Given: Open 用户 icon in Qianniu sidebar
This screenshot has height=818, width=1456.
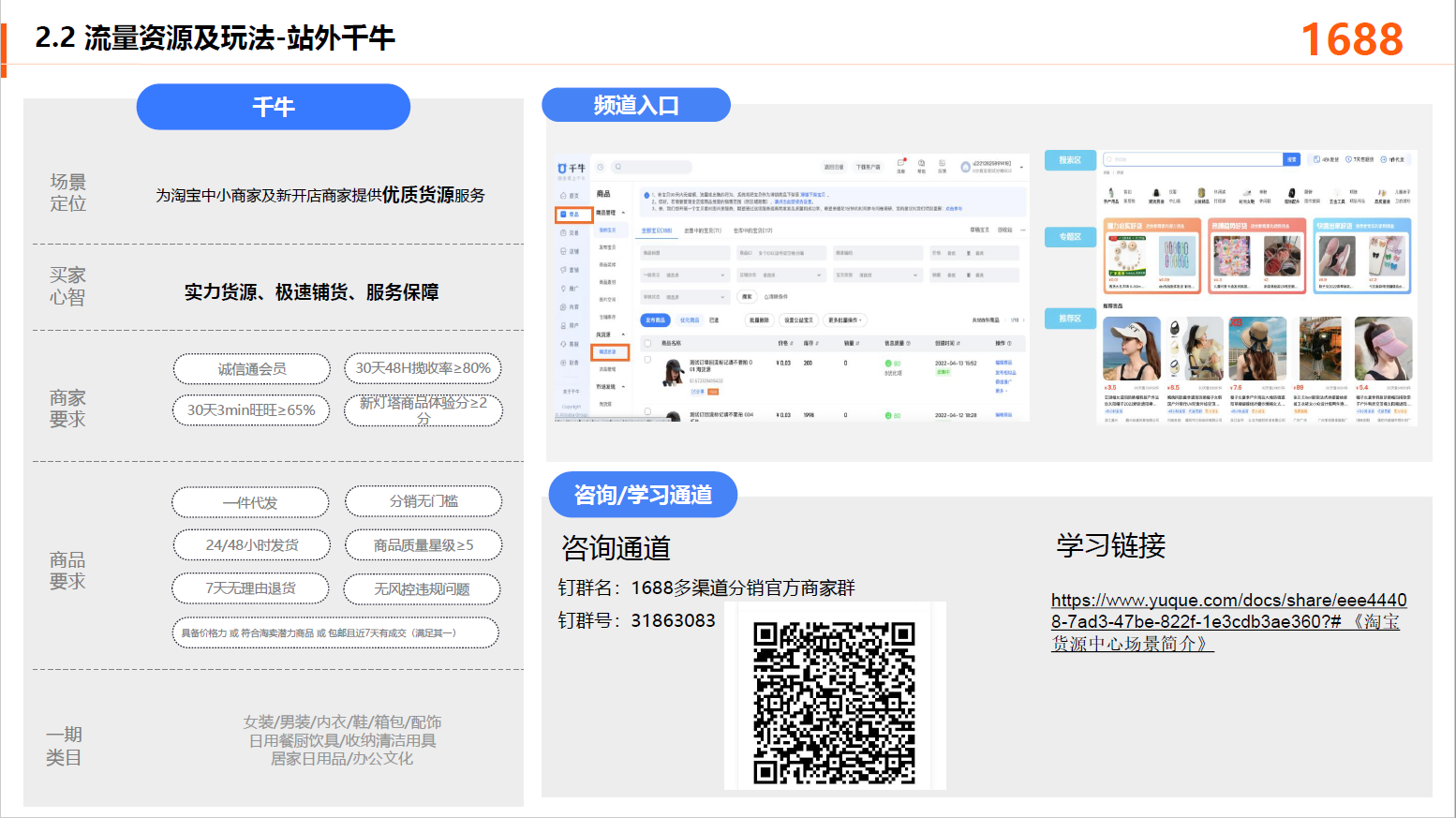Looking at the screenshot, I should click(x=563, y=325).
